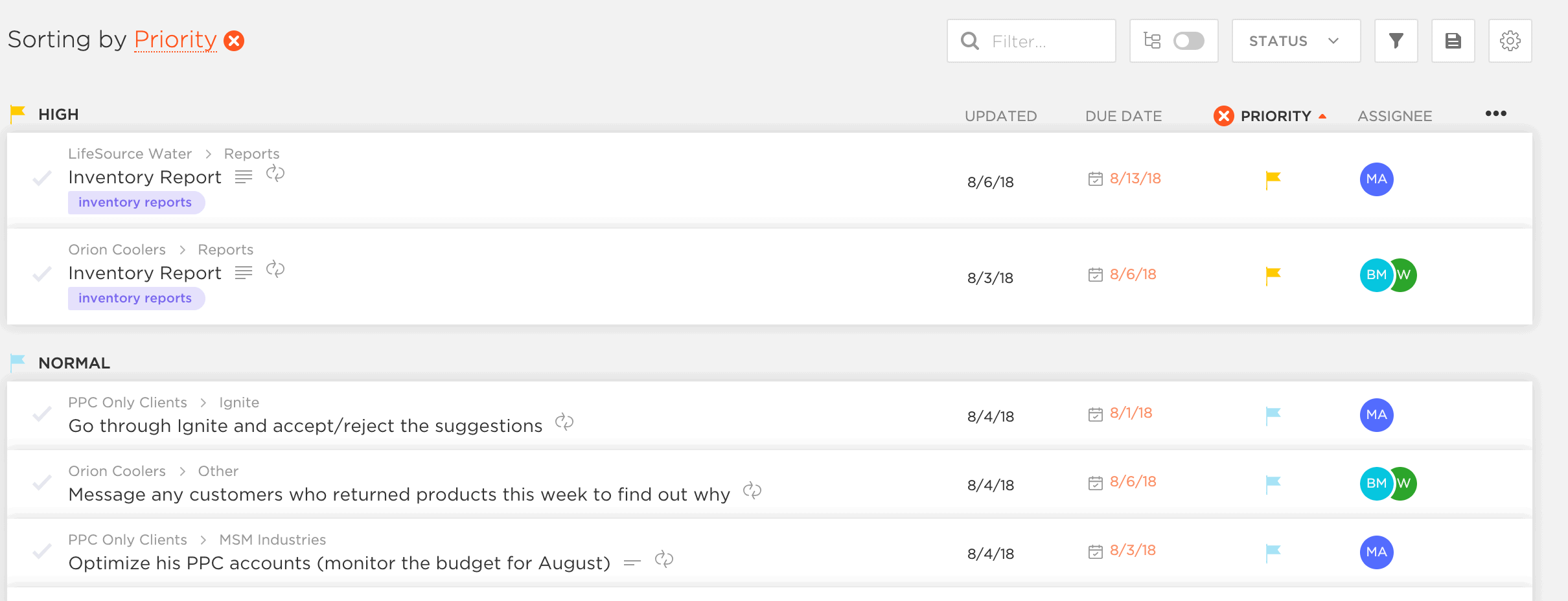Image resolution: width=1568 pixels, height=601 pixels.
Task: Click the recurring icon on LifeSource Inventory Report
Action: coord(275,174)
